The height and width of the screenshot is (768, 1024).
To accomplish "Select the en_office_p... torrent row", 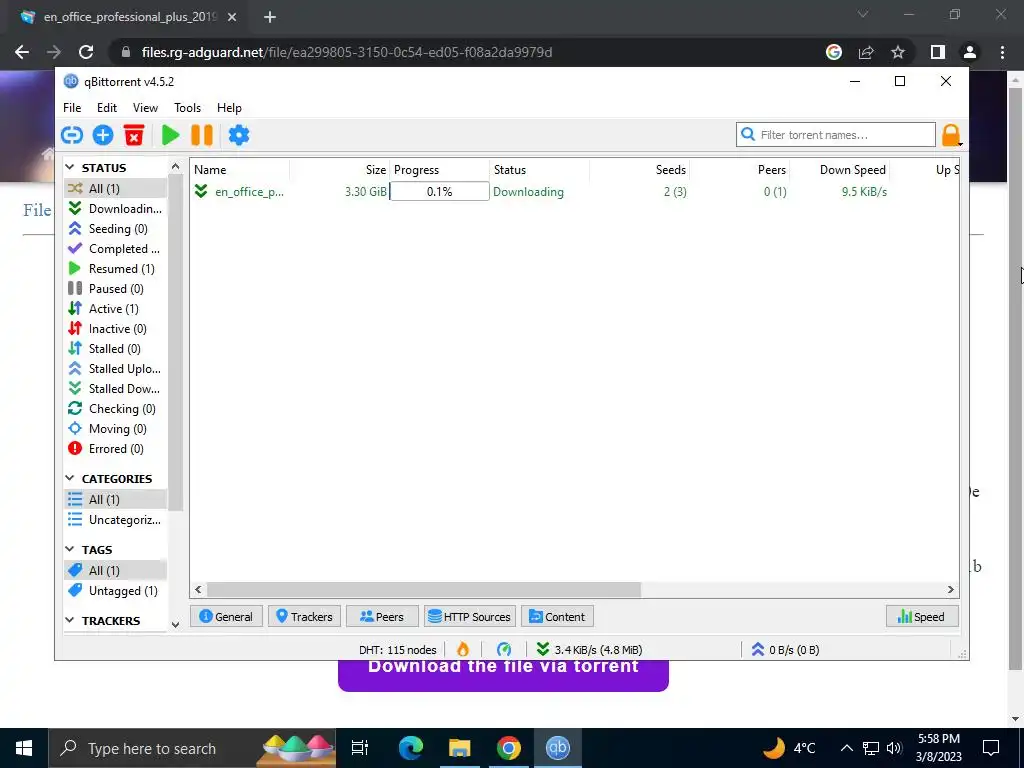I will pos(575,191).
